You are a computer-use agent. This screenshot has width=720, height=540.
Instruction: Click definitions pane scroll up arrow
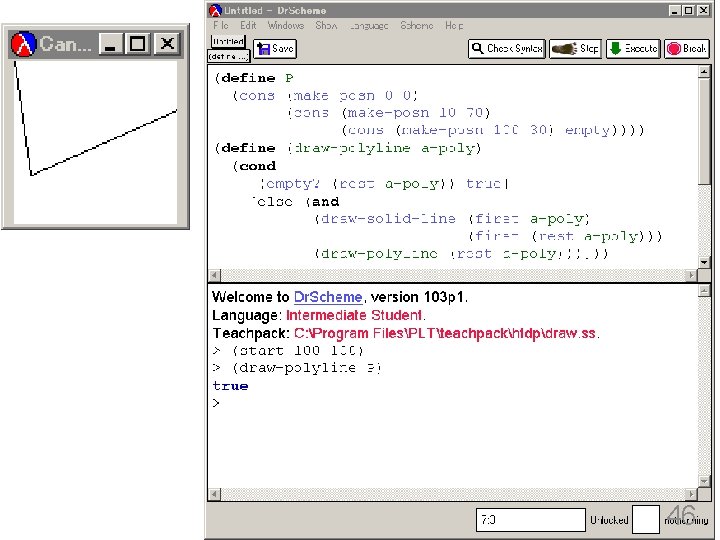[x=704, y=72]
